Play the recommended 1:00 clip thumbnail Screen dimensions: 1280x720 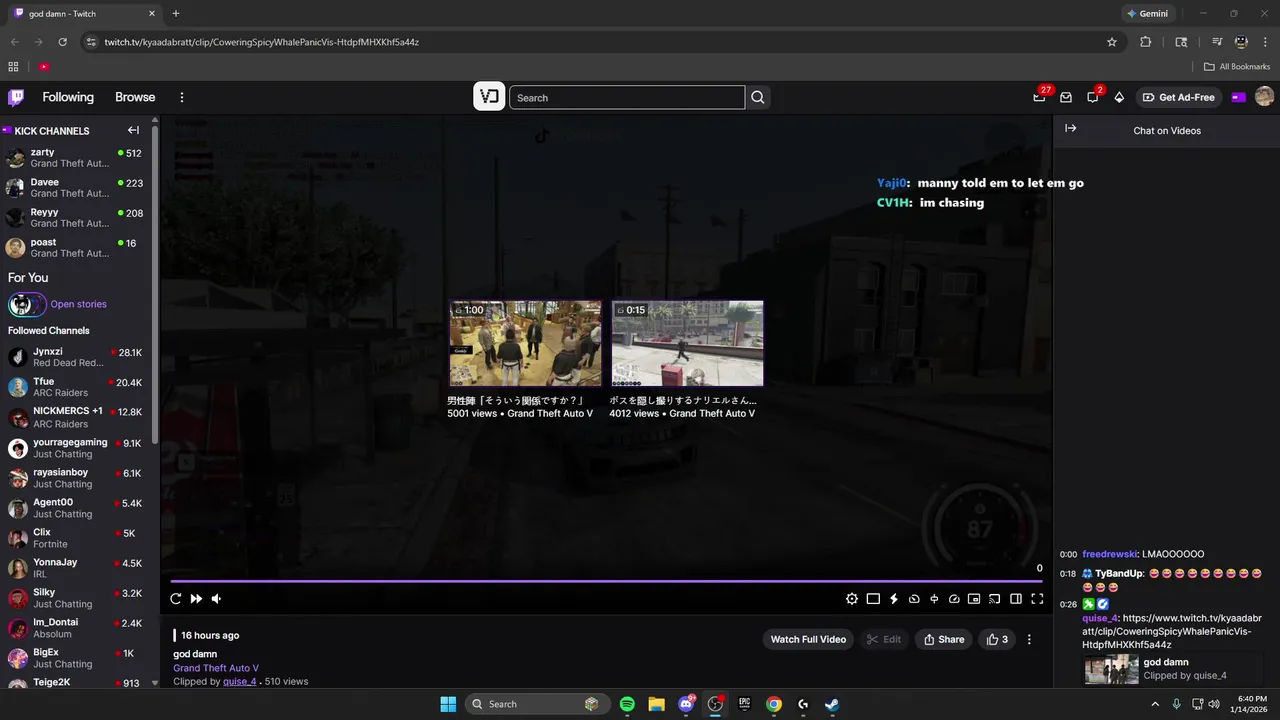coord(525,343)
